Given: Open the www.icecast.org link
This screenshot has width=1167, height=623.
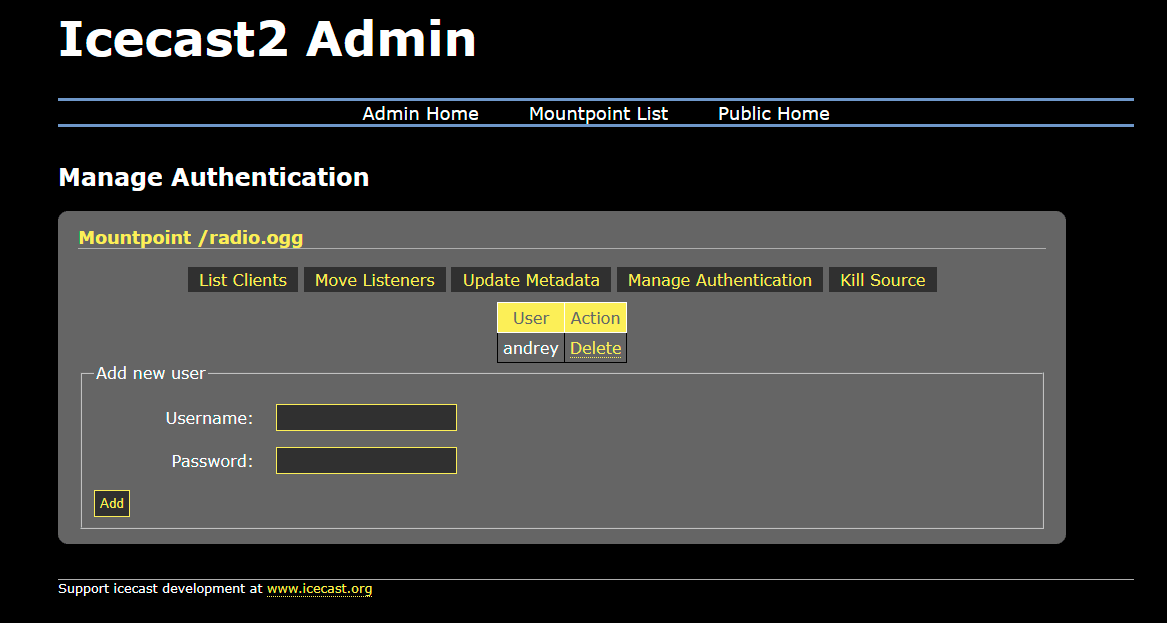Looking at the screenshot, I should (x=319, y=589).
